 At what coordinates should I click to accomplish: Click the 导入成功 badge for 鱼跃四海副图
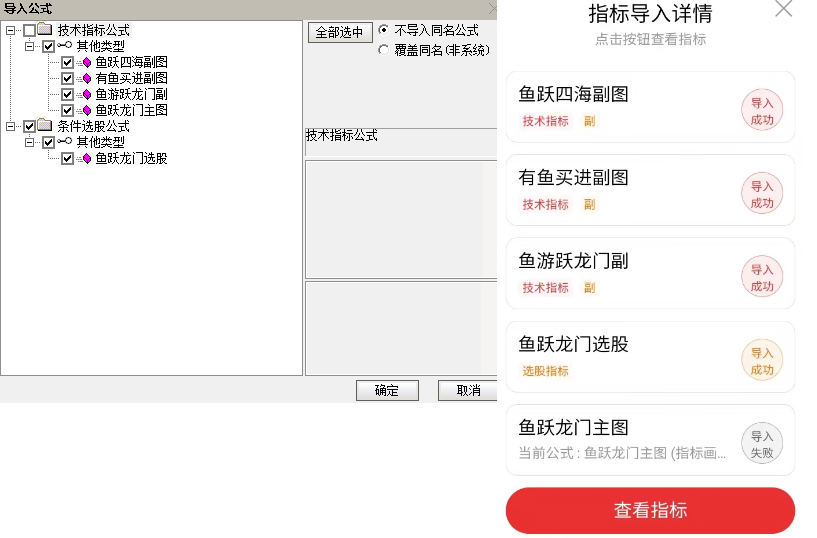click(762, 110)
